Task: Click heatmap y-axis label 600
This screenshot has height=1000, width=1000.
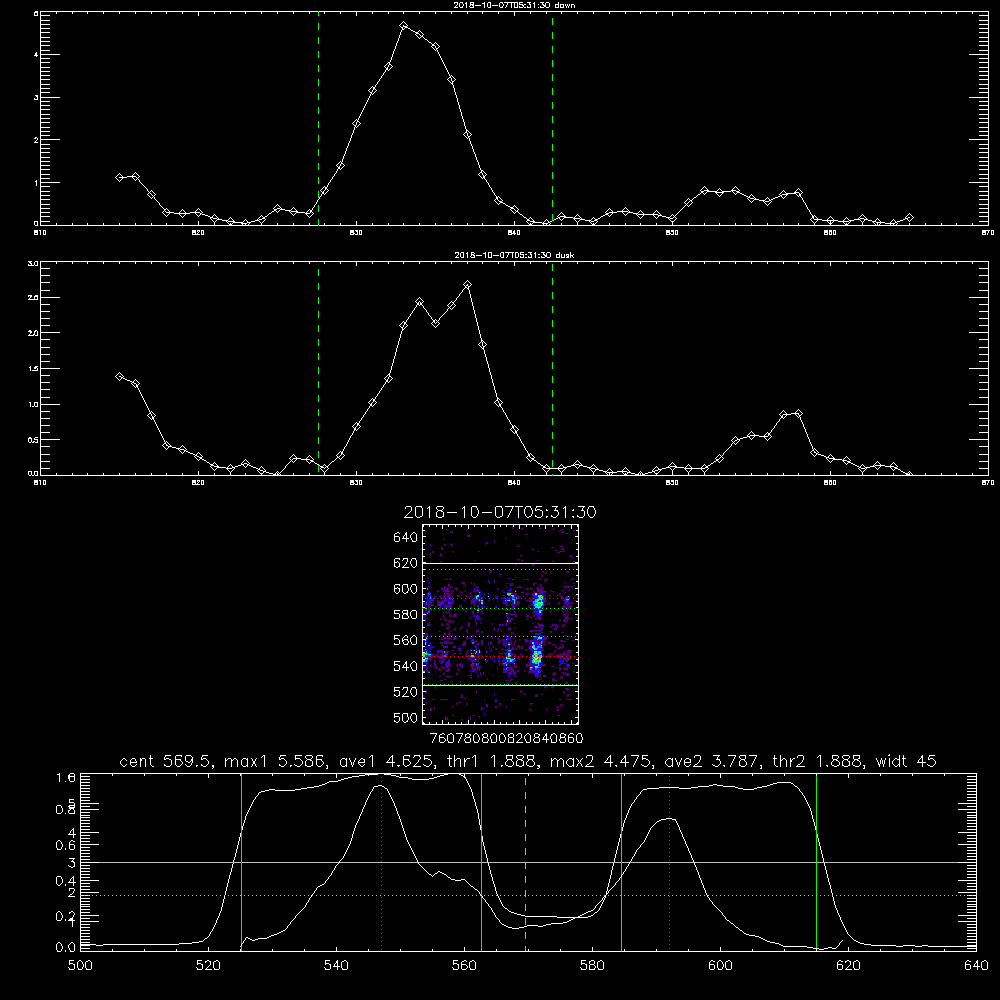Action: [x=406, y=589]
